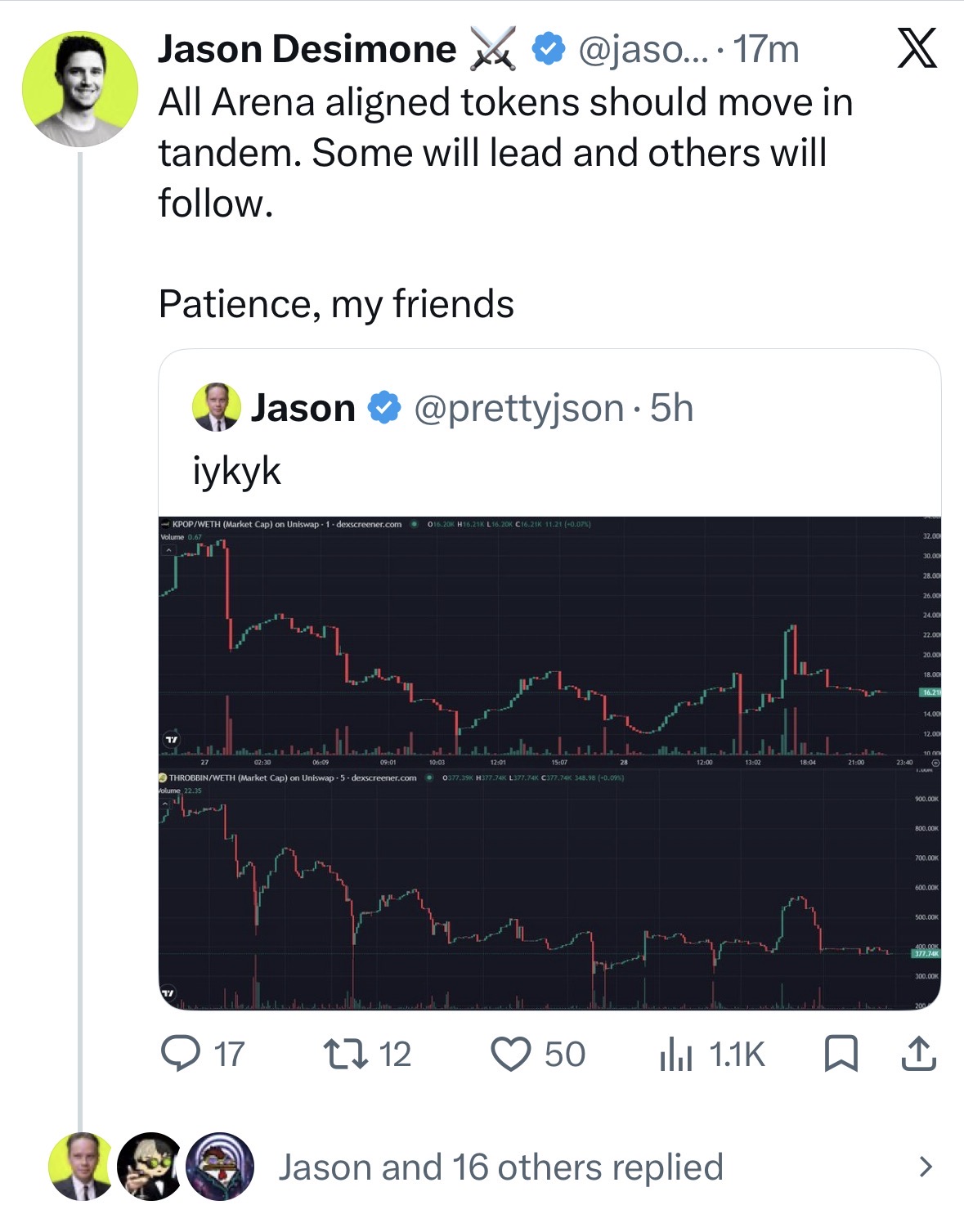Tap quoted Jason's small avatar
Image resolution: width=964 pixels, height=1232 pixels.
click(x=216, y=406)
